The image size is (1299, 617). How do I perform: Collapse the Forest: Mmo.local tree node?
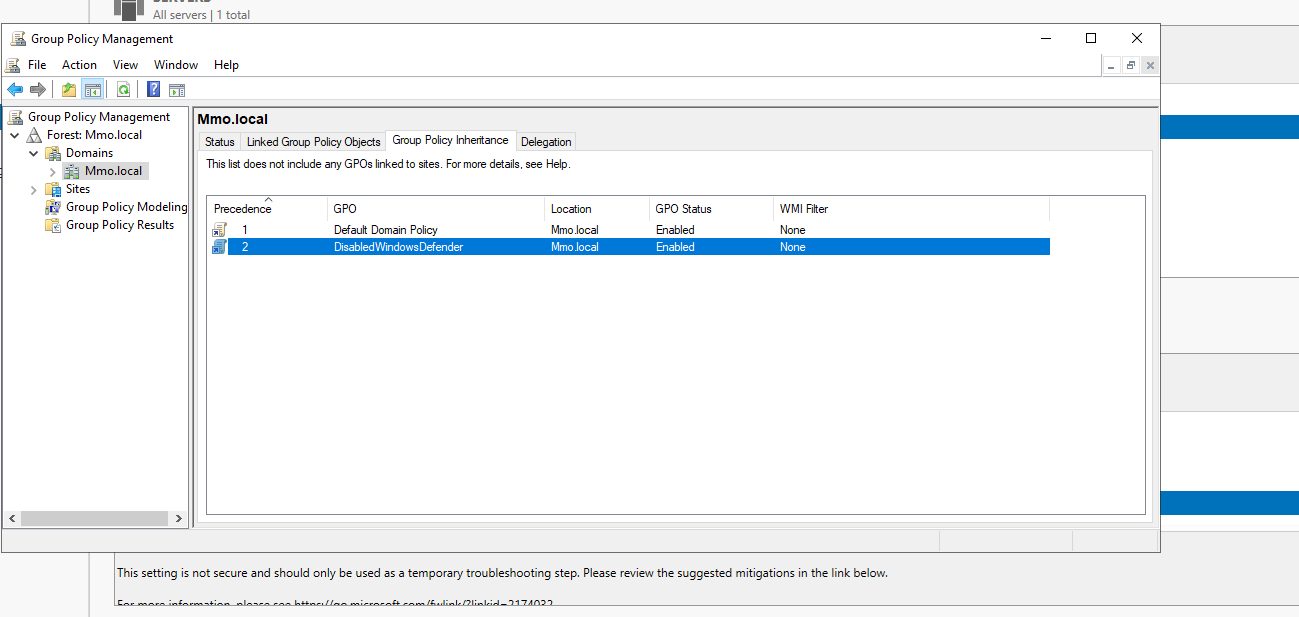pyautogui.click(x=15, y=135)
